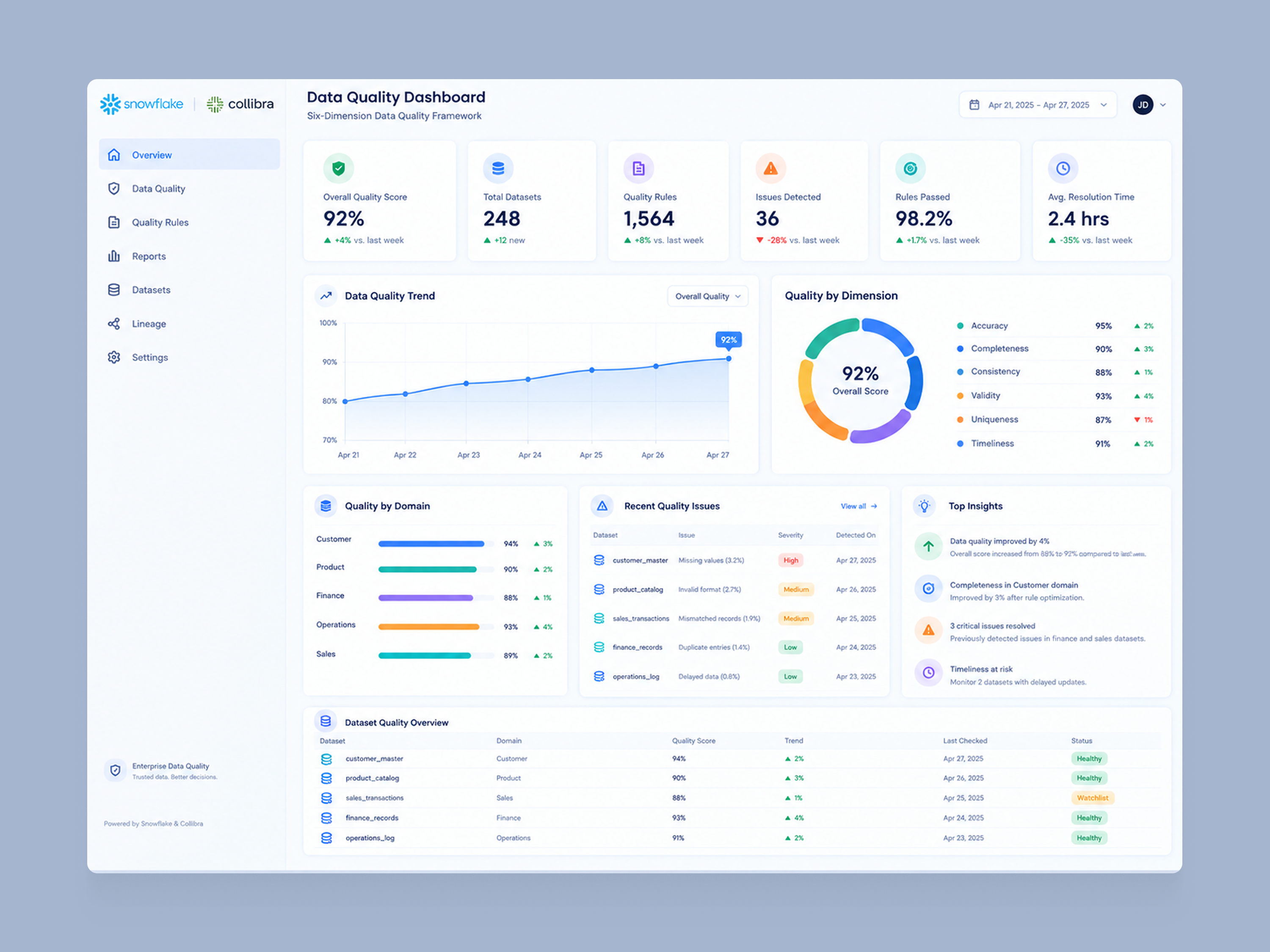
Task: Click the Collibra logo
Action: (240, 104)
